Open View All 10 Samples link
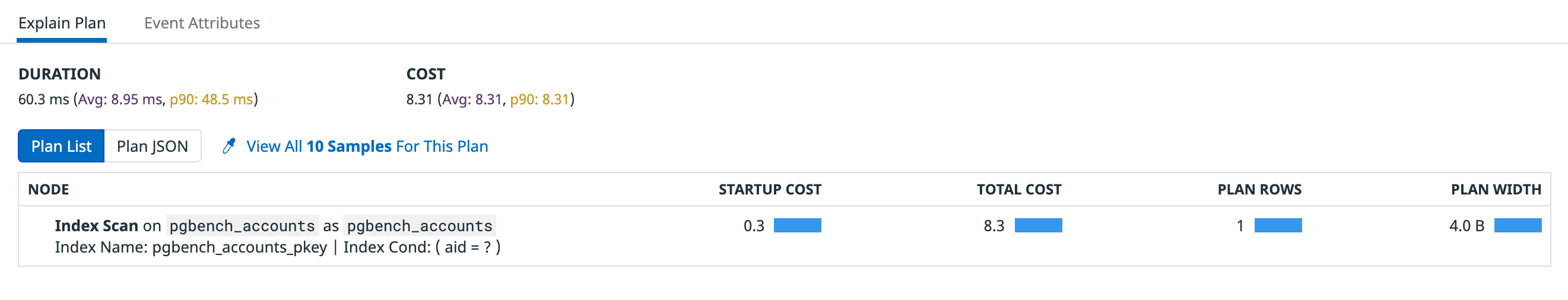The width and height of the screenshot is (1568, 300). pos(367,146)
